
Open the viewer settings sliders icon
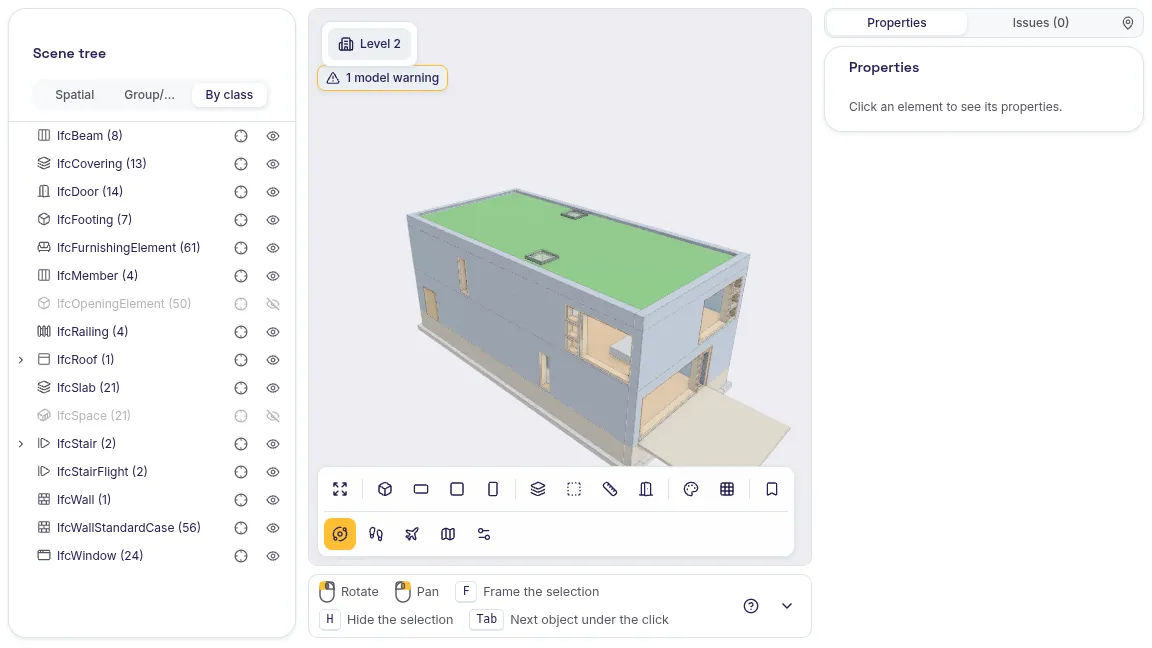[x=483, y=534]
